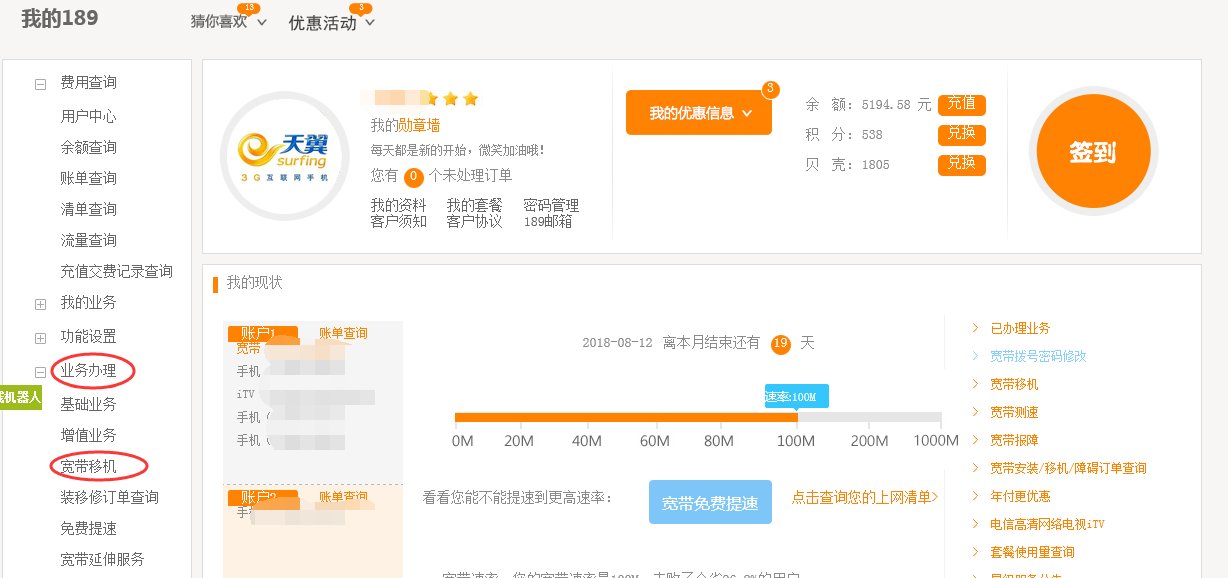Screen dimensions: 1228x578
Task: Collapse the 业务办理 tree section
Action: [41, 372]
